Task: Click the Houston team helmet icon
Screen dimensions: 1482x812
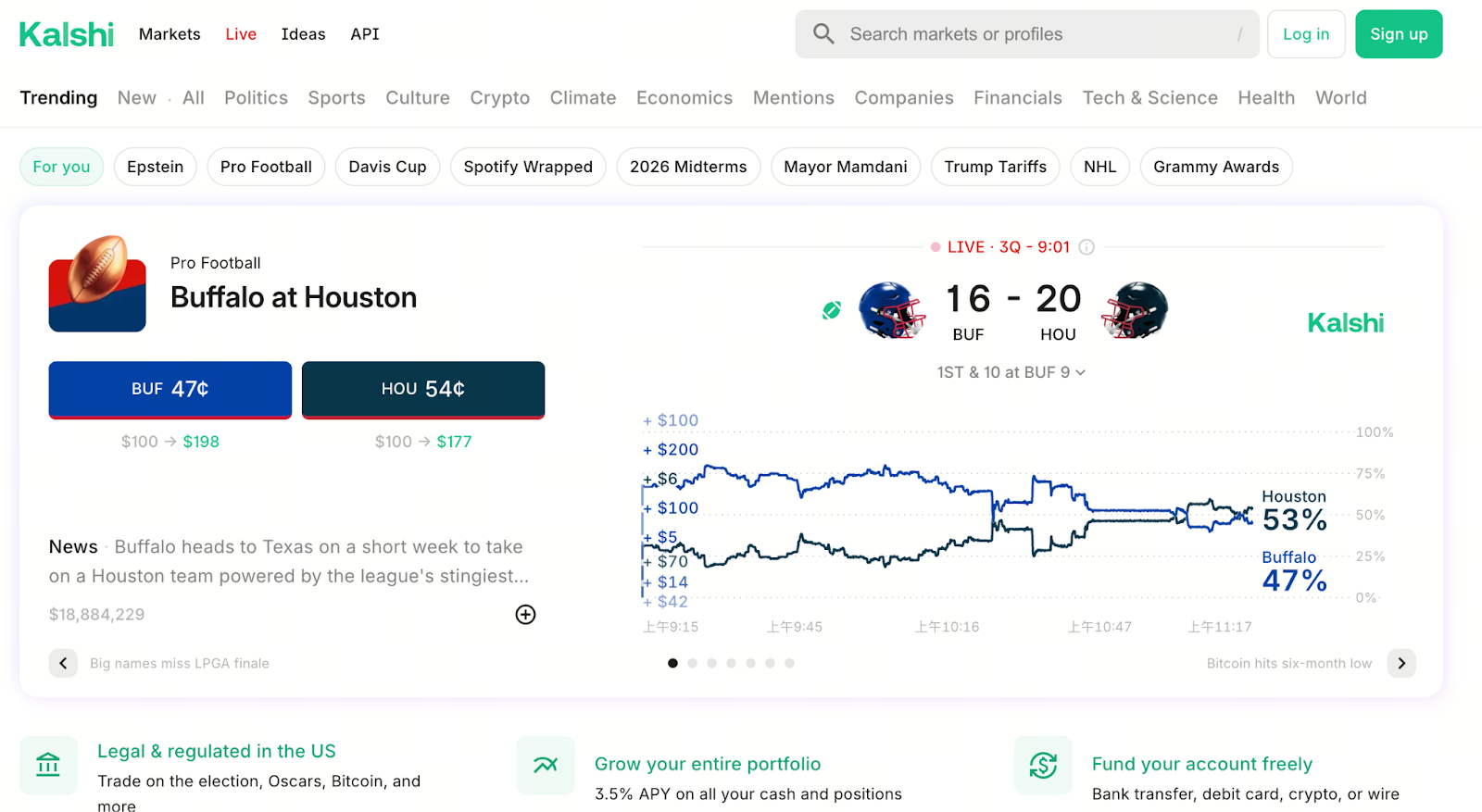Action: [1135, 310]
